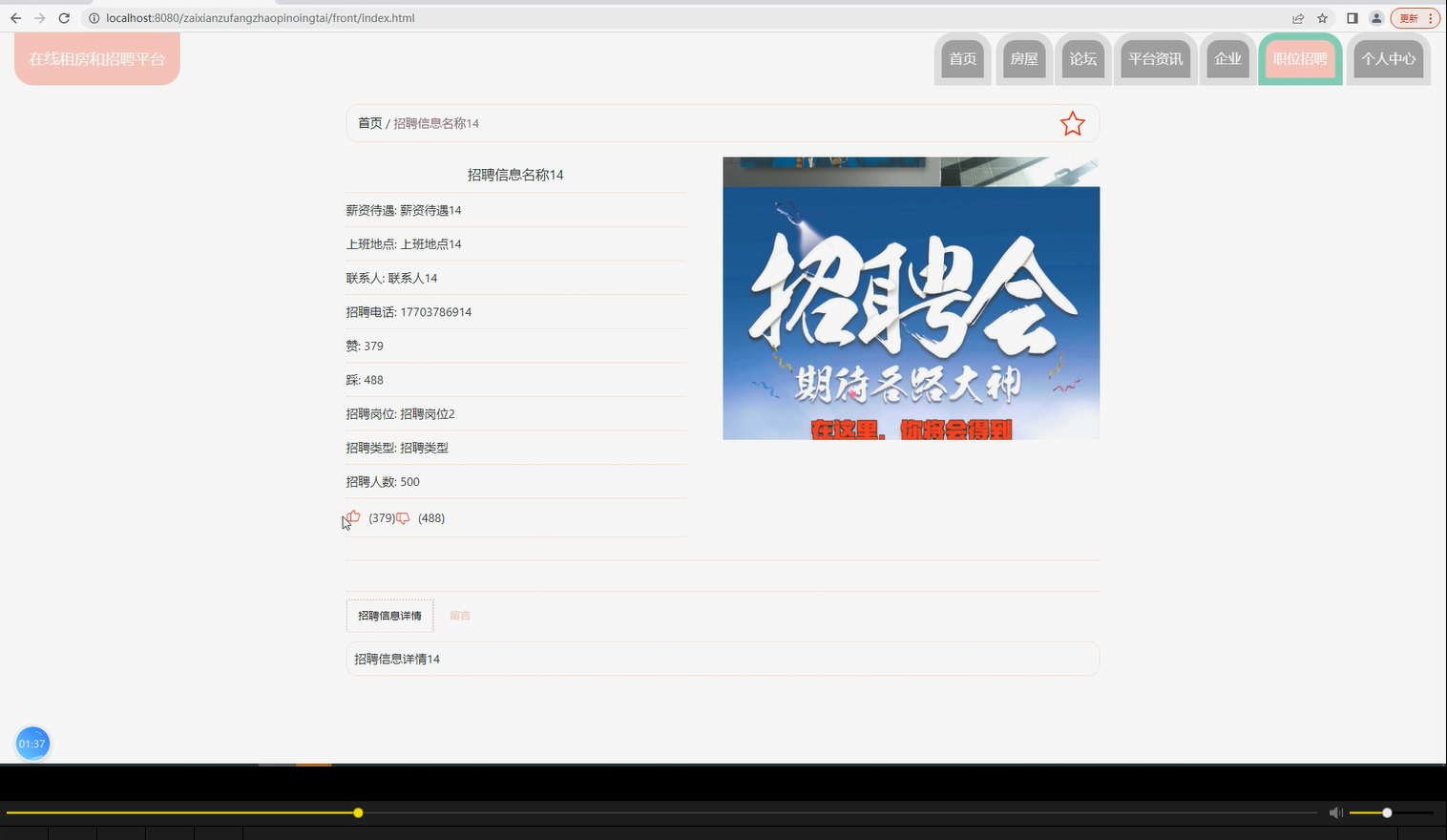
Task: Switch to the 留言 tab
Action: [x=460, y=615]
